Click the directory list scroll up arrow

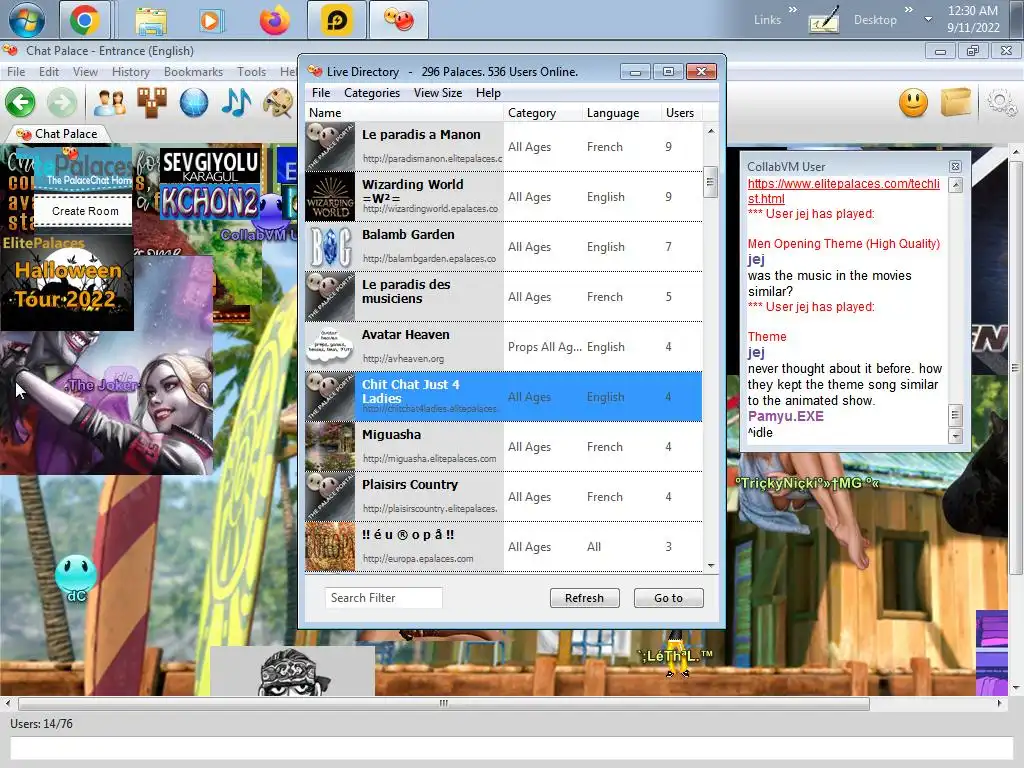click(711, 131)
